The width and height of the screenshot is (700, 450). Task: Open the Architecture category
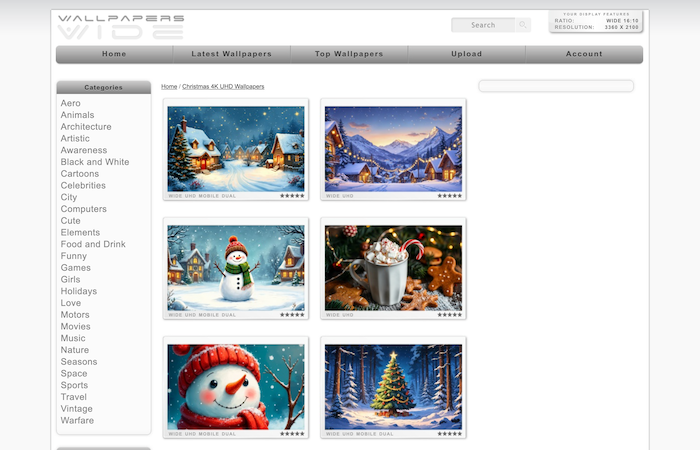[x=86, y=127]
